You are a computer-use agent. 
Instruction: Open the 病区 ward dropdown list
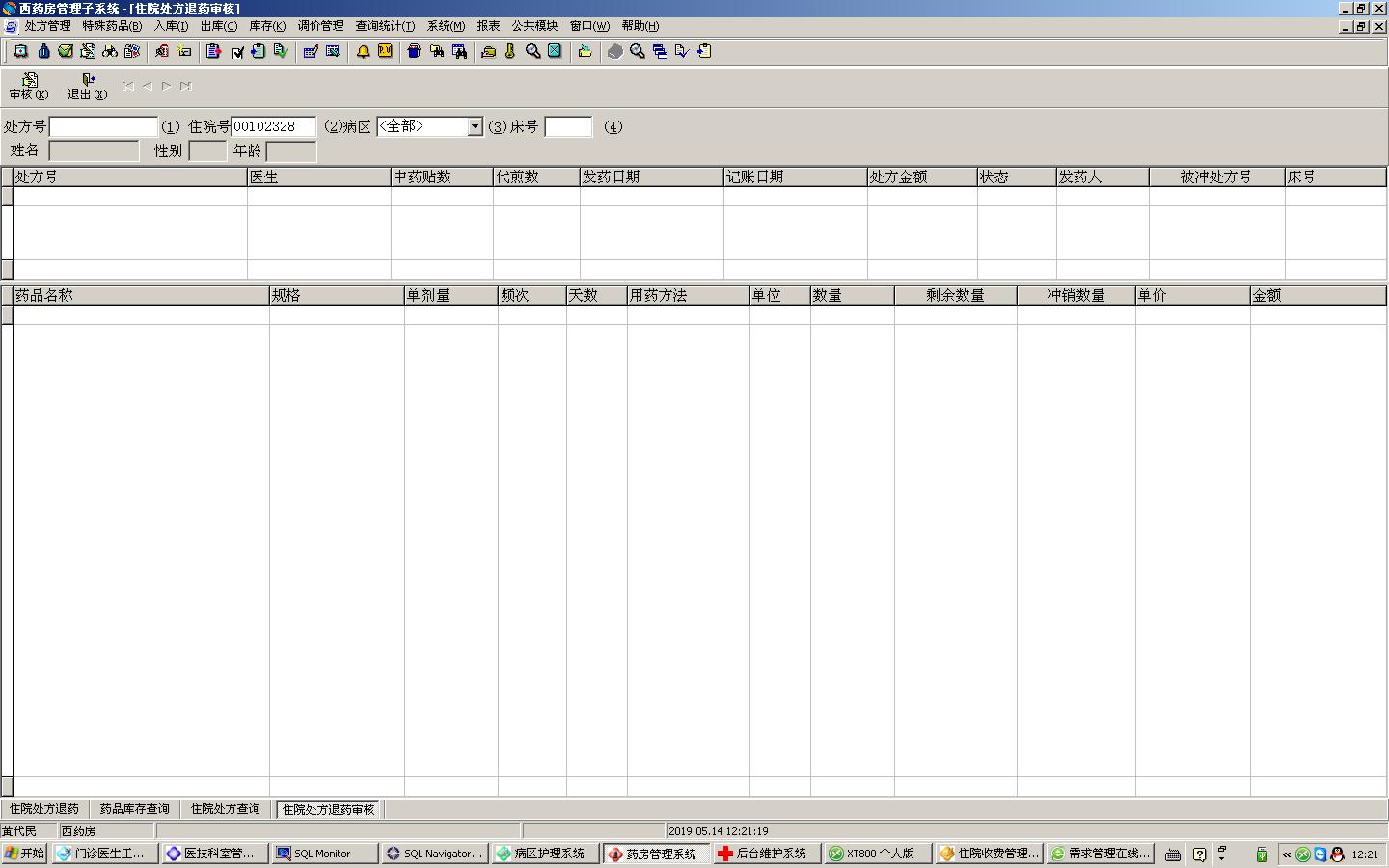pos(475,126)
